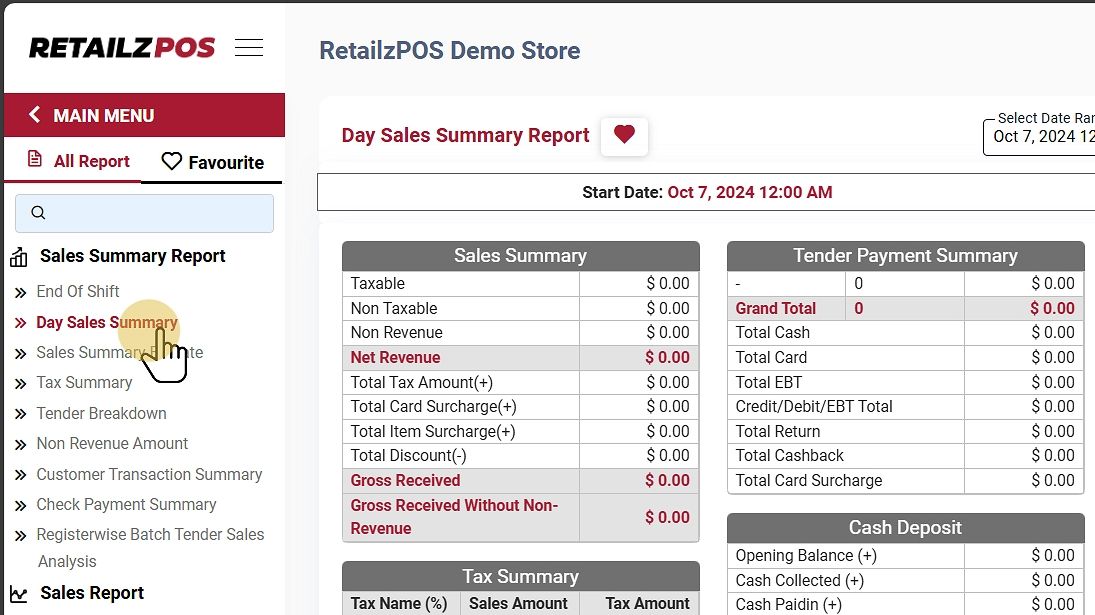Switch to the Favourite tab
Screen dimensions: 1095x615
[x=212, y=162]
